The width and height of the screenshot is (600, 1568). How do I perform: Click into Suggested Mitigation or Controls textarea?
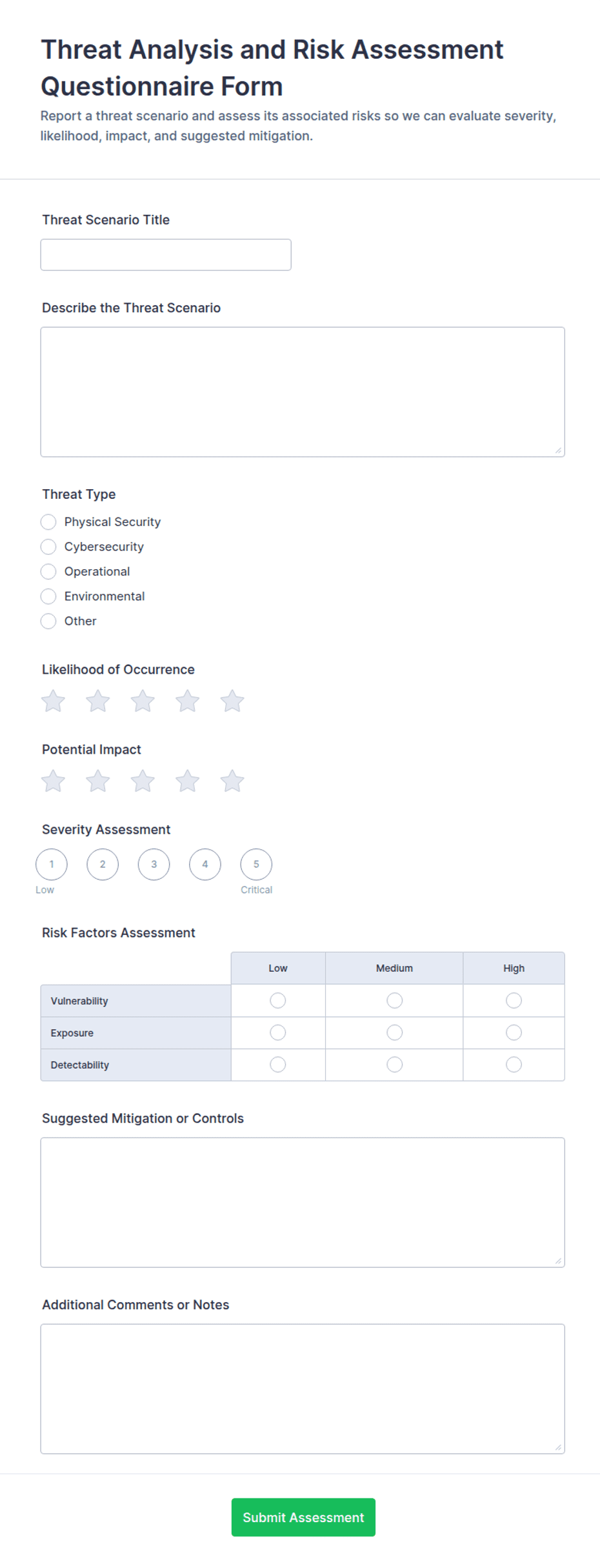click(303, 1202)
